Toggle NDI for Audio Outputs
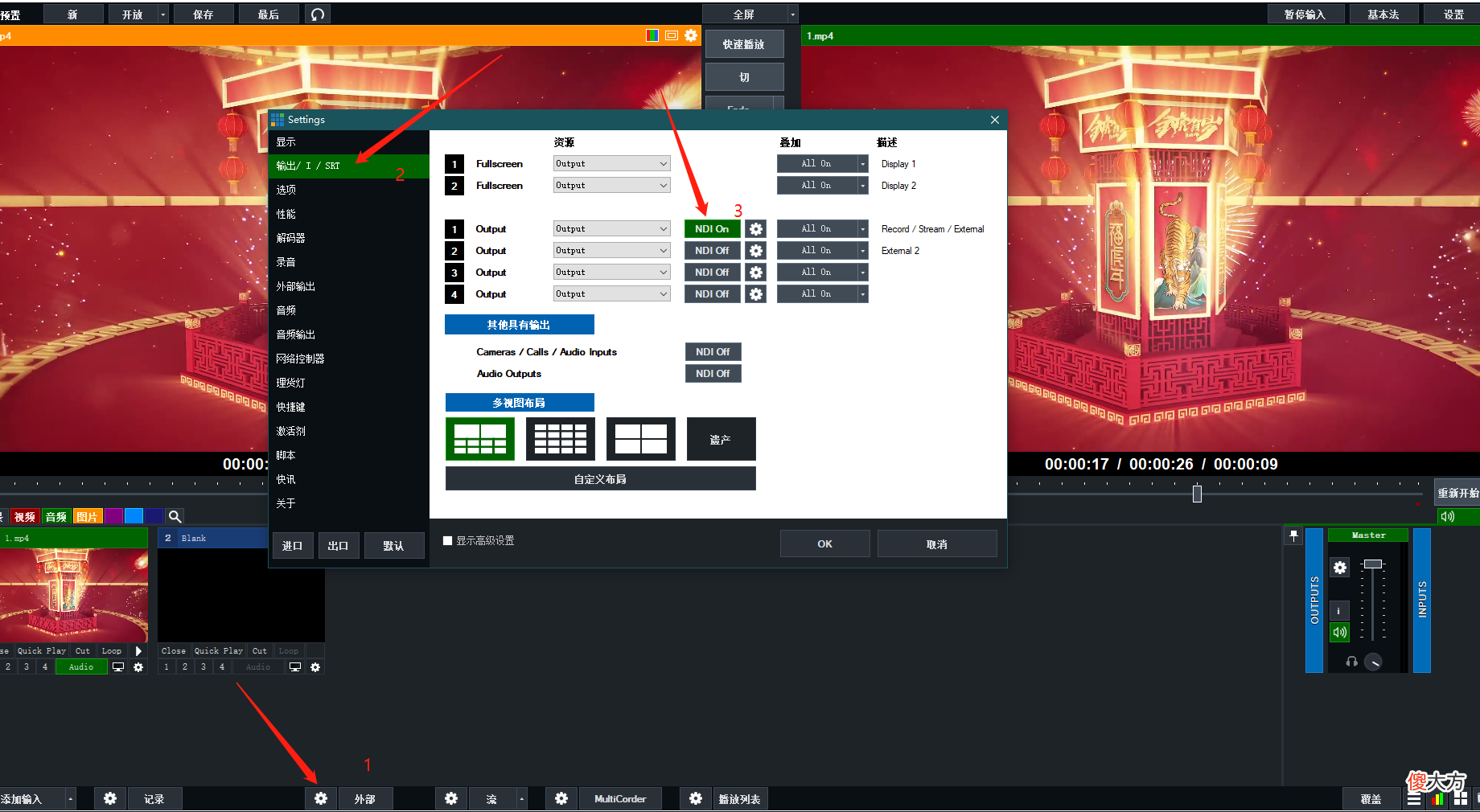 point(713,374)
